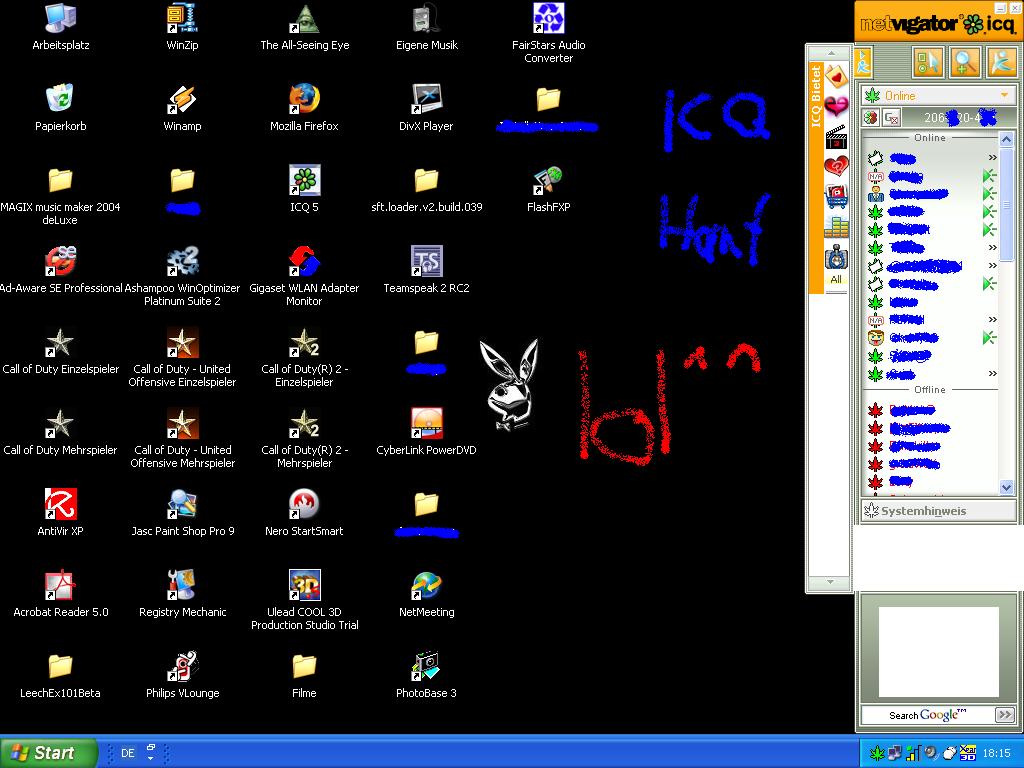The image size is (1024, 768).
Task: Click the DE language indicator in taskbar
Action: (127, 753)
